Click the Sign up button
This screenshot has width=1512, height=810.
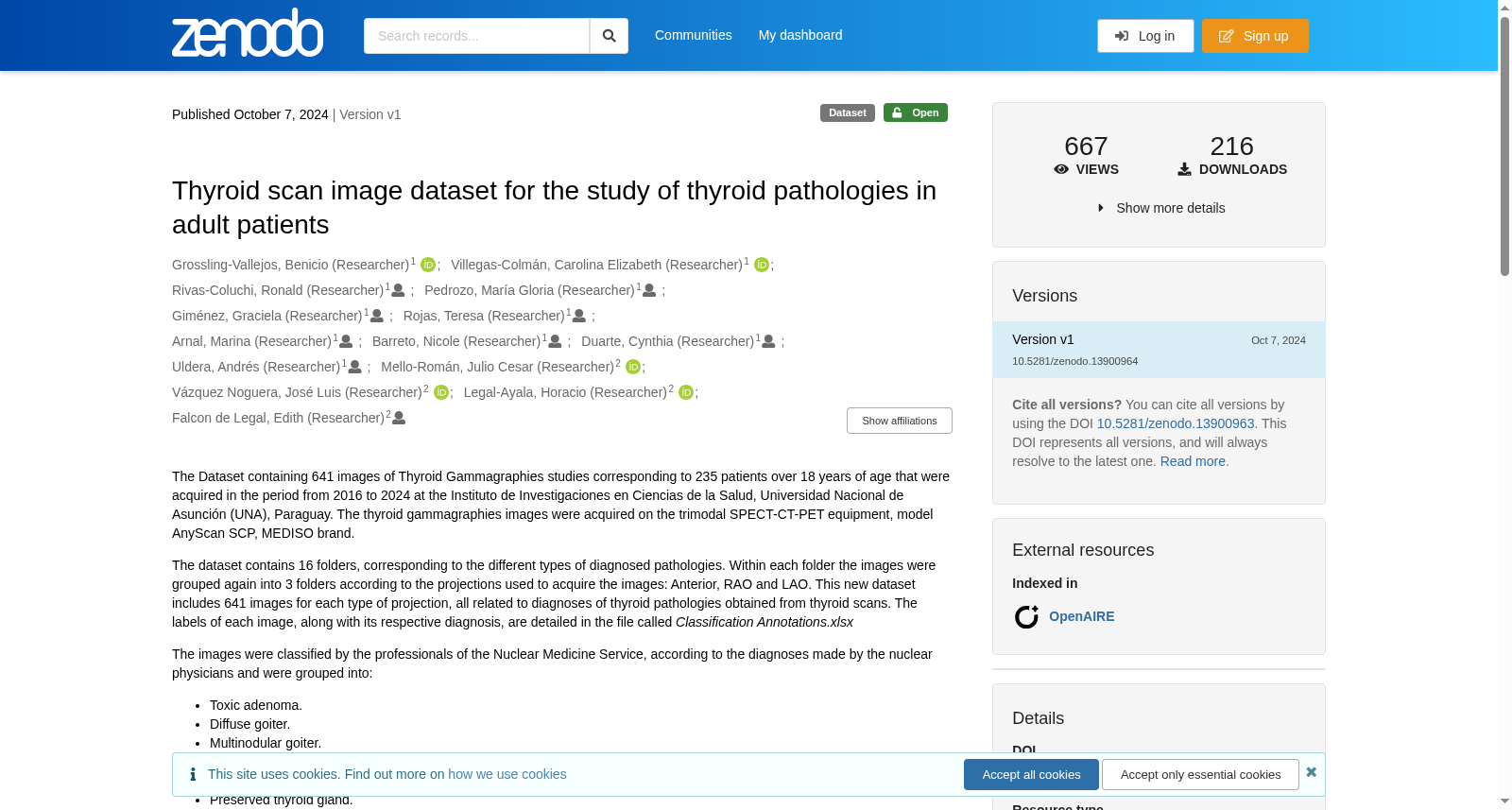click(x=1255, y=36)
